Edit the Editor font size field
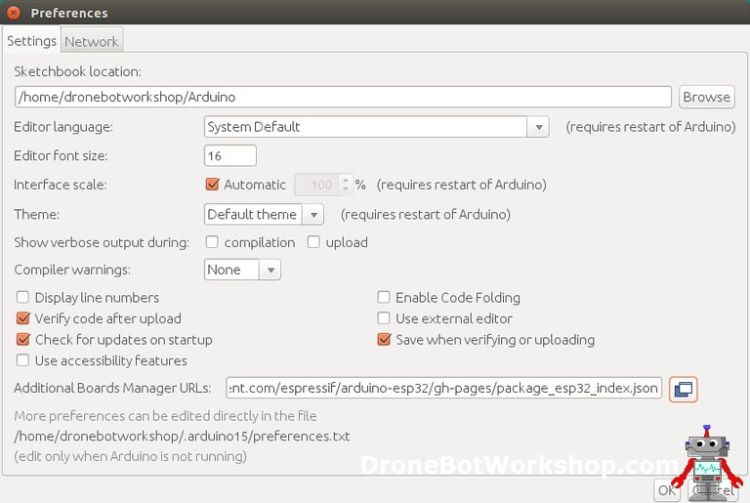Screen dimensions: 750x503 (230, 156)
